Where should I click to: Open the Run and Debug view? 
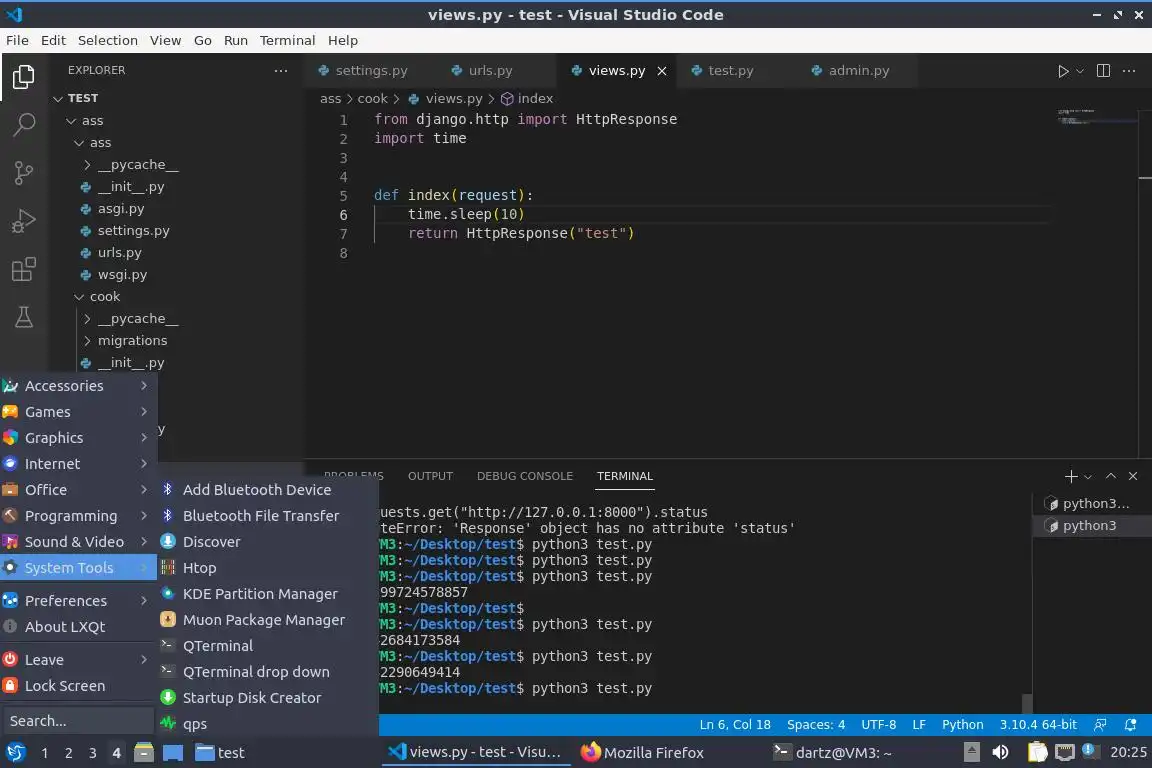click(24, 221)
